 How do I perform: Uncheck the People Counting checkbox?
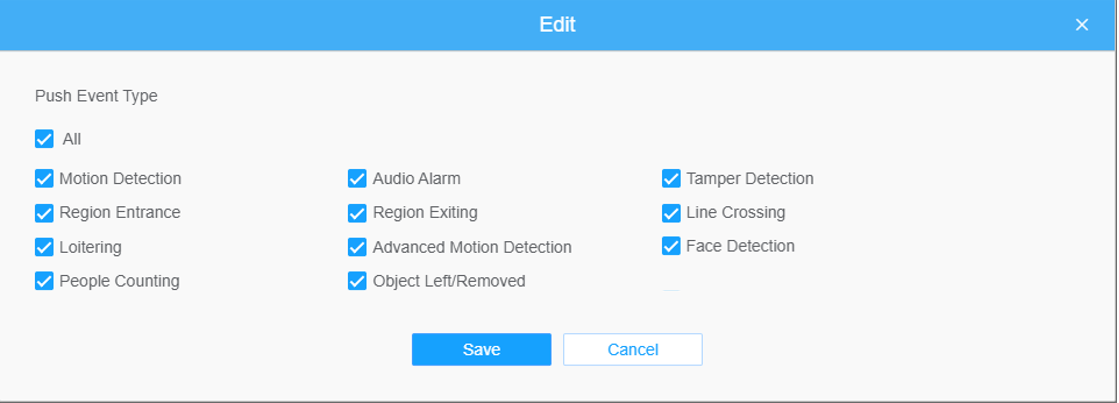[x=44, y=281]
